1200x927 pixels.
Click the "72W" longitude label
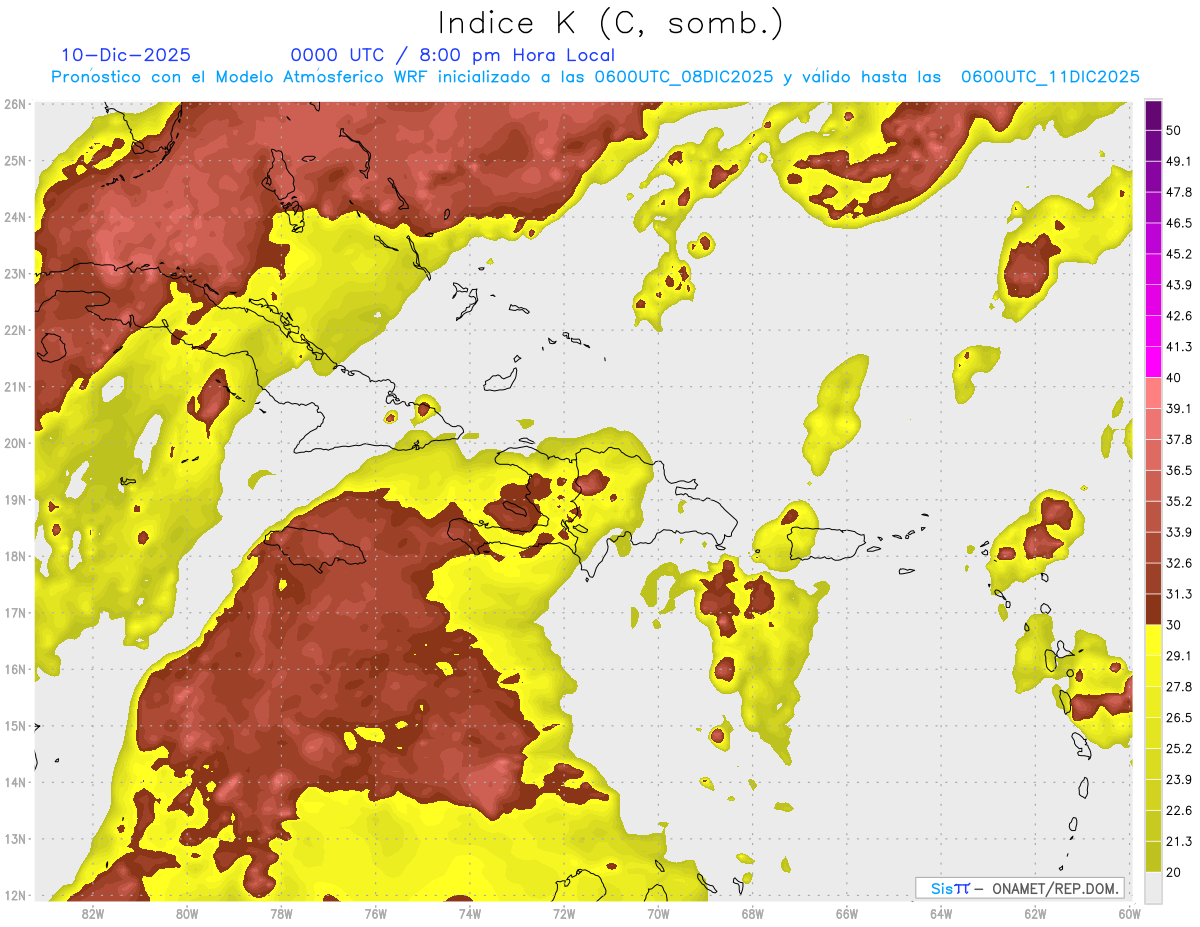(564, 914)
